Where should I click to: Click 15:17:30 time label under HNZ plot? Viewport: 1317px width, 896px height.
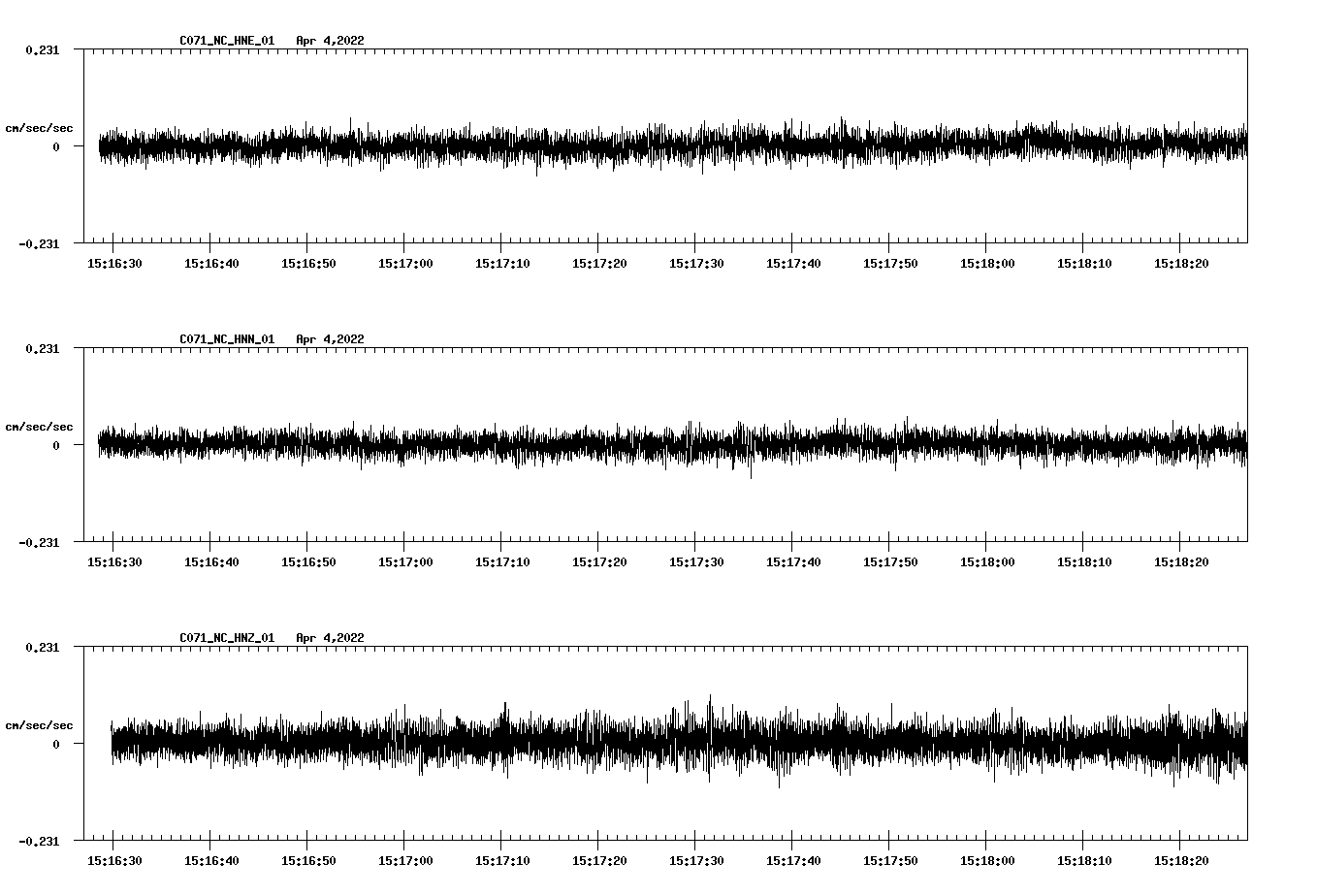[696, 861]
